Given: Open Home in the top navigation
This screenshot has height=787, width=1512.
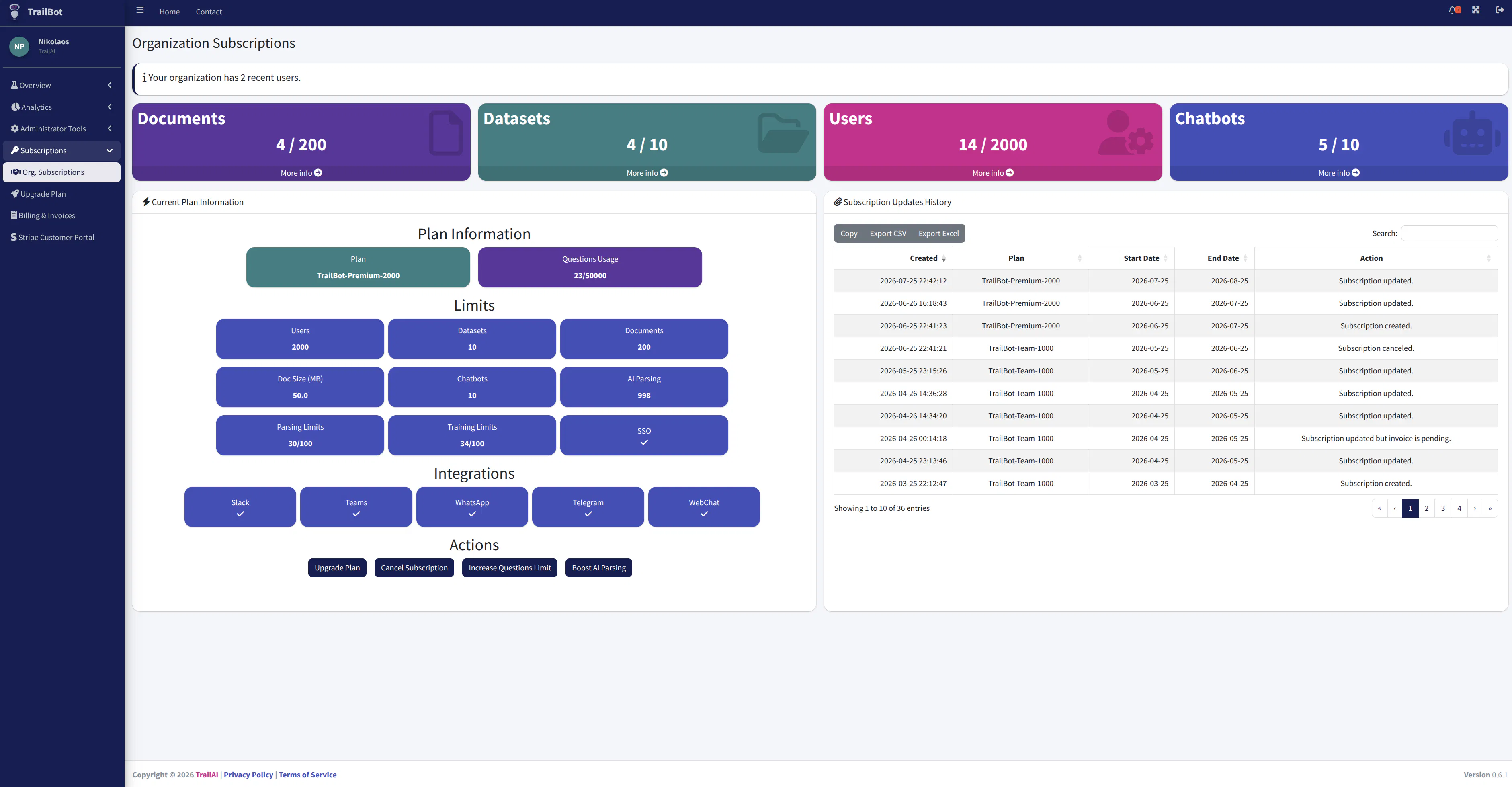Looking at the screenshot, I should point(170,12).
